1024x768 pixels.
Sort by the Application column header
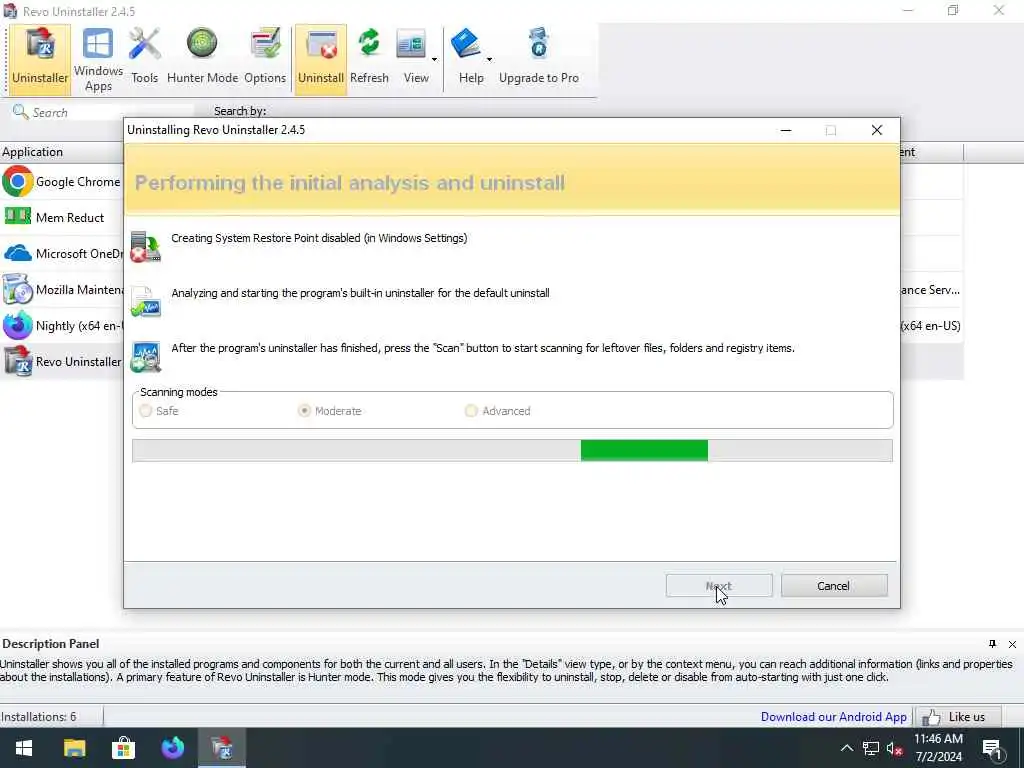[x=62, y=152]
